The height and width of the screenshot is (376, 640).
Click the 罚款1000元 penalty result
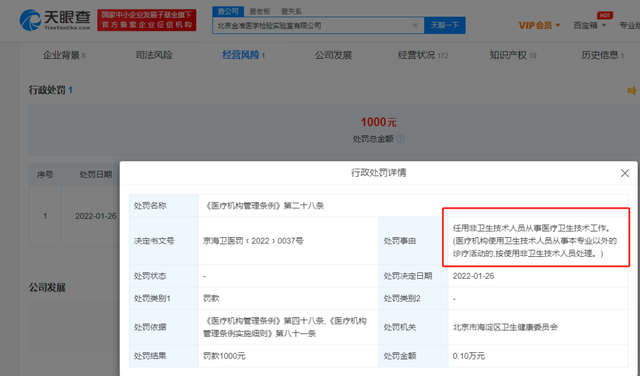click(x=224, y=356)
